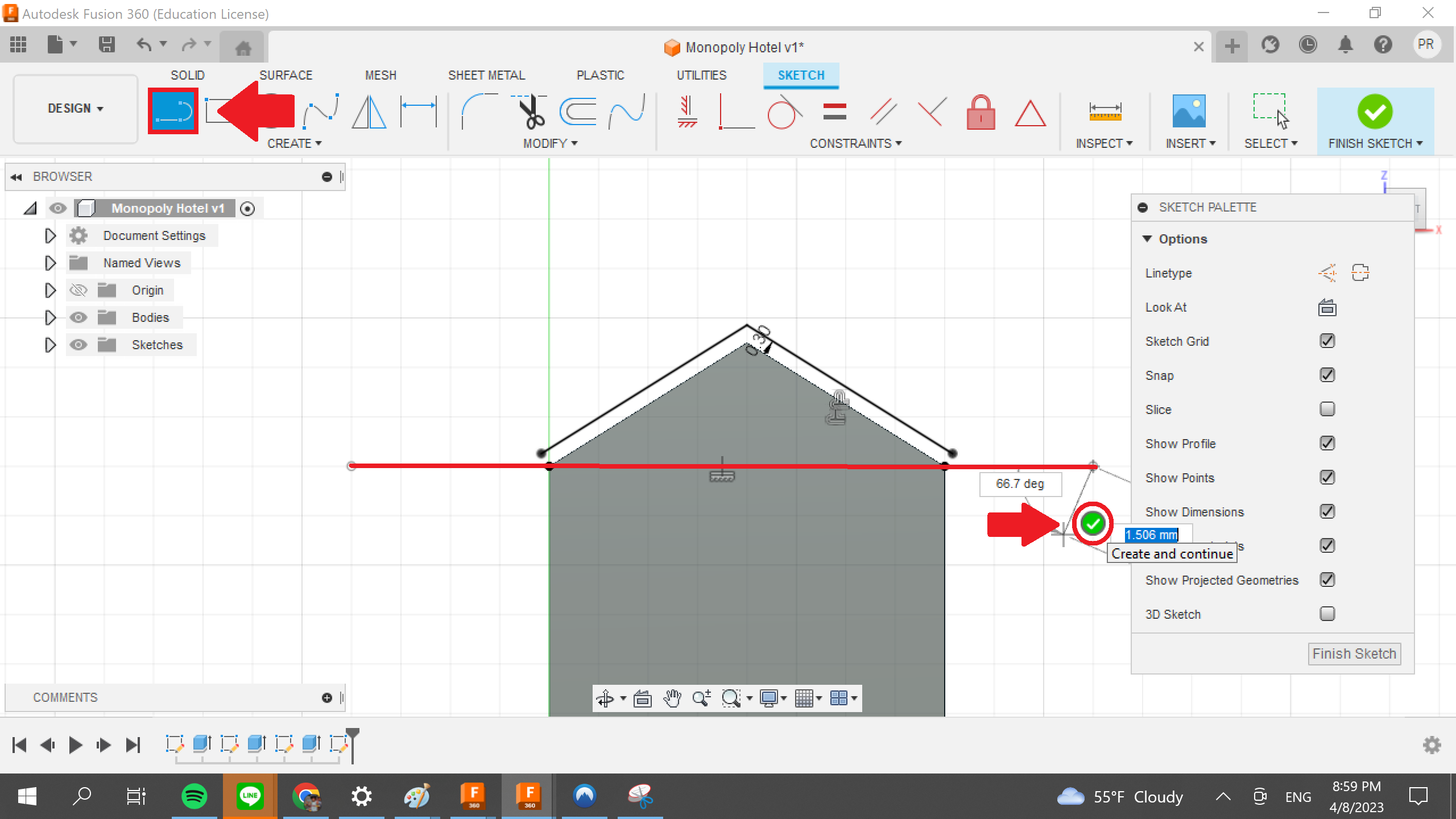The image size is (1456, 819).
Task: Click the Create and continue checkmark
Action: (1093, 523)
